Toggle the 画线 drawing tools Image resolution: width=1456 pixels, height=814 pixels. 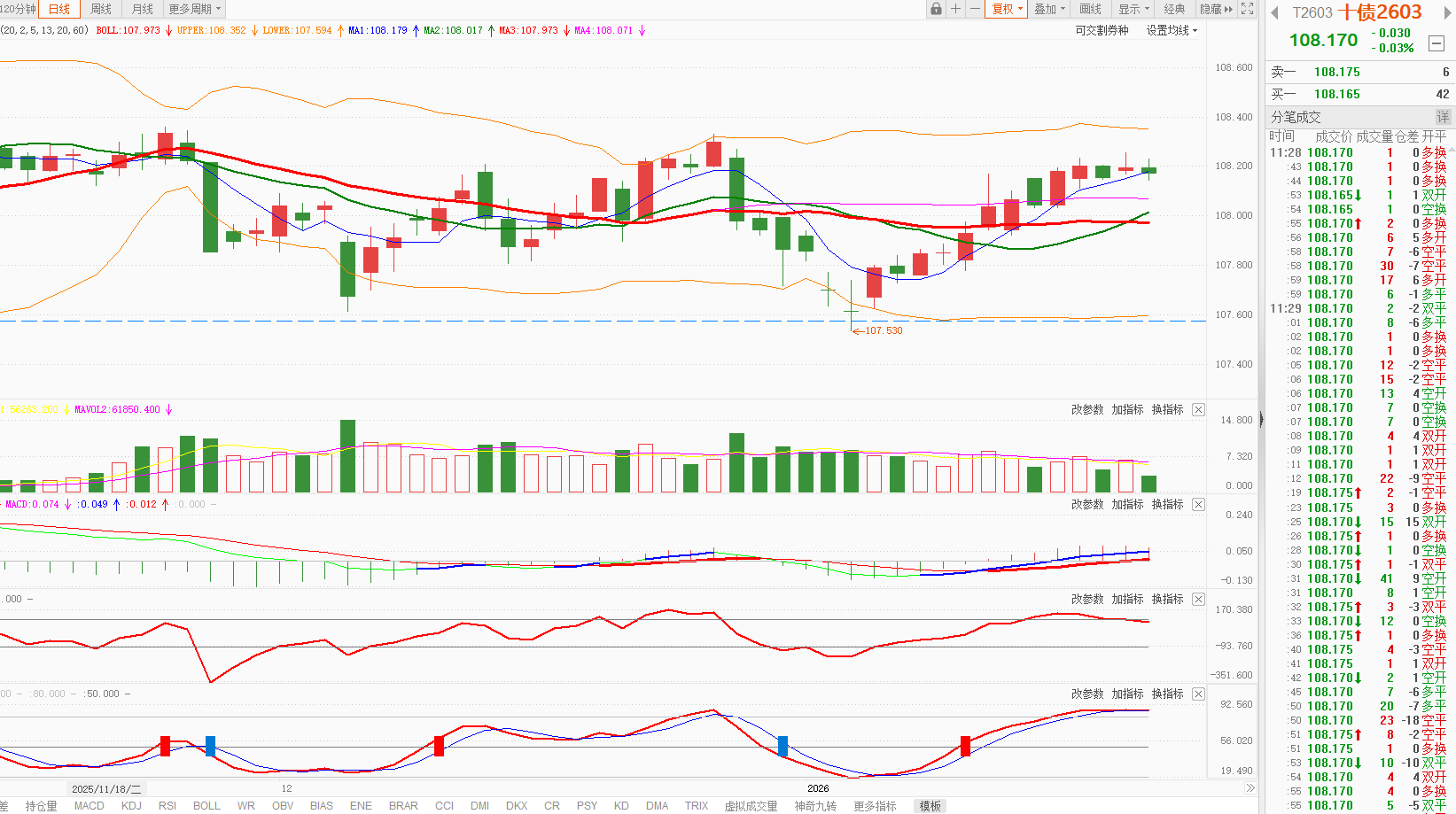tap(1090, 9)
